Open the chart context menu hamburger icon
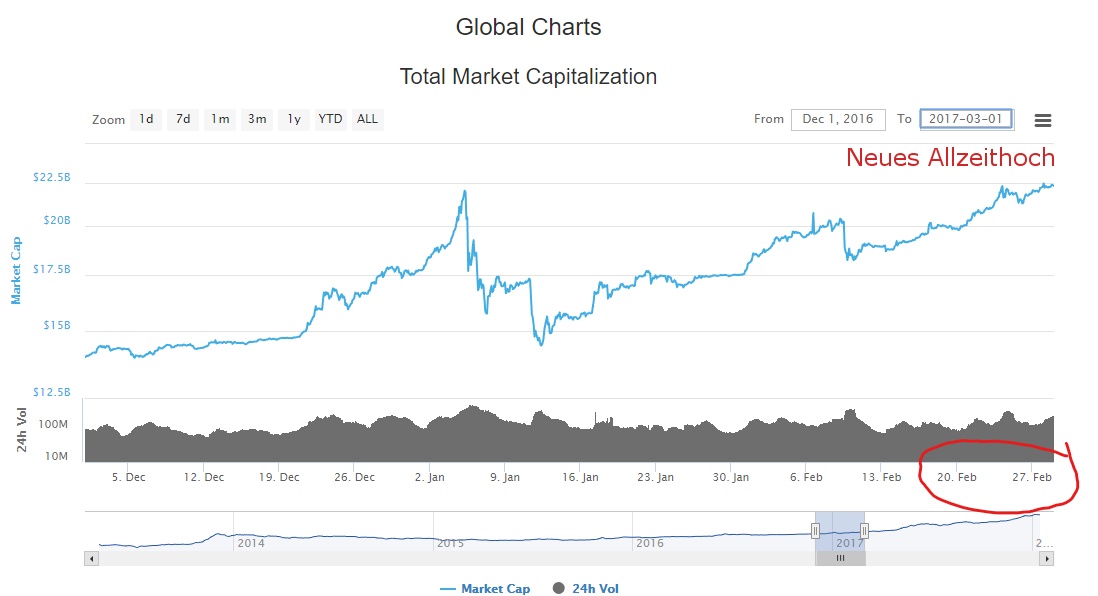Image resolution: width=1098 pixels, height=596 pixels. (x=1042, y=120)
